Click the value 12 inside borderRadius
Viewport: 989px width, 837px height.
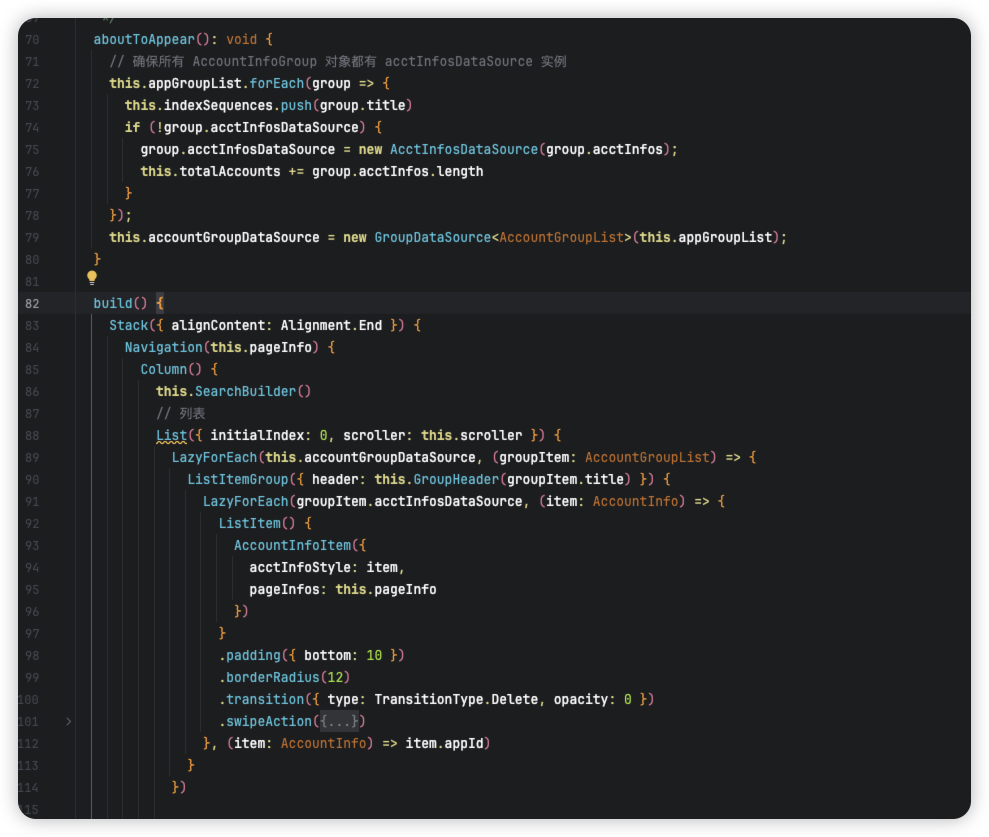(x=338, y=677)
